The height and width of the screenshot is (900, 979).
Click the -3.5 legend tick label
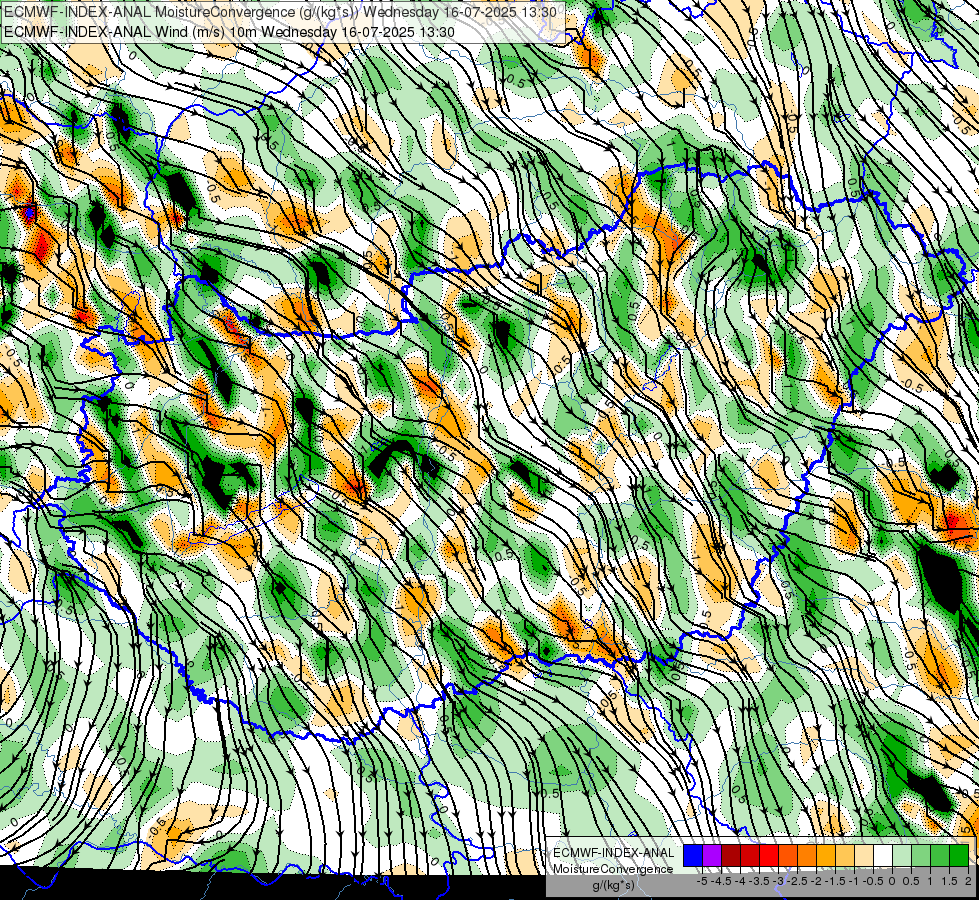(759, 881)
